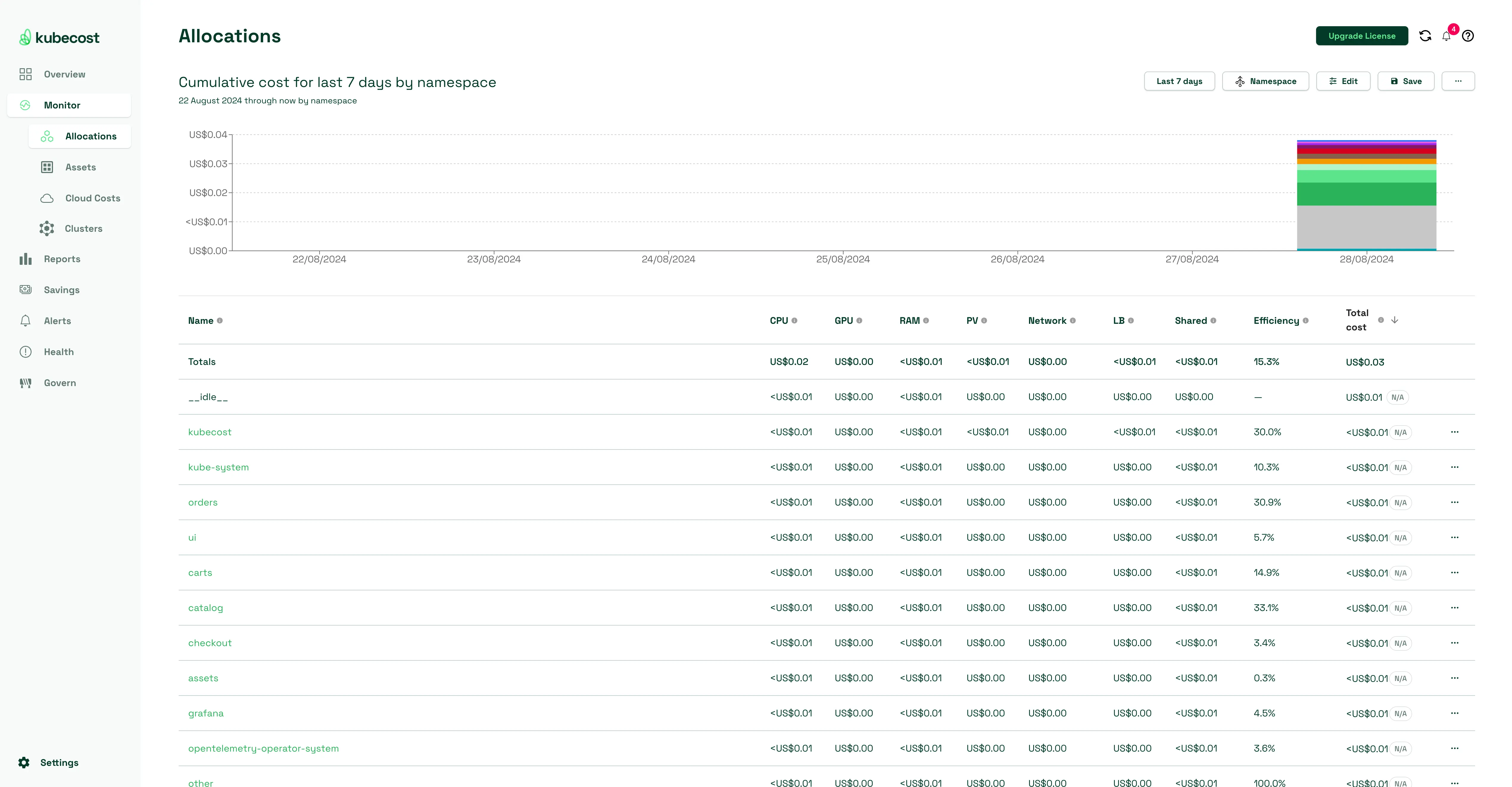Click the Kubecost logo
Image resolution: width=1512 pixels, height=787 pixels.
pyautogui.click(x=59, y=38)
